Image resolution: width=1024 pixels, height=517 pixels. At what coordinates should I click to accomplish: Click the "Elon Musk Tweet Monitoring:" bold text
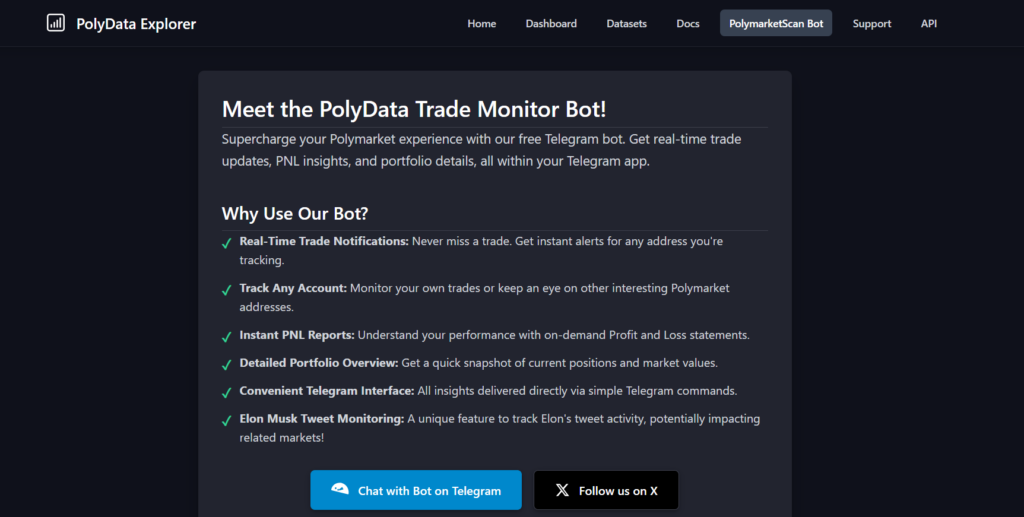pyautogui.click(x=322, y=419)
